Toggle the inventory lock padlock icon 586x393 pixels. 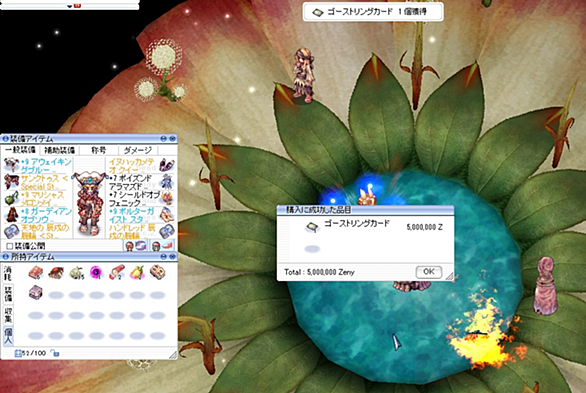point(55,353)
